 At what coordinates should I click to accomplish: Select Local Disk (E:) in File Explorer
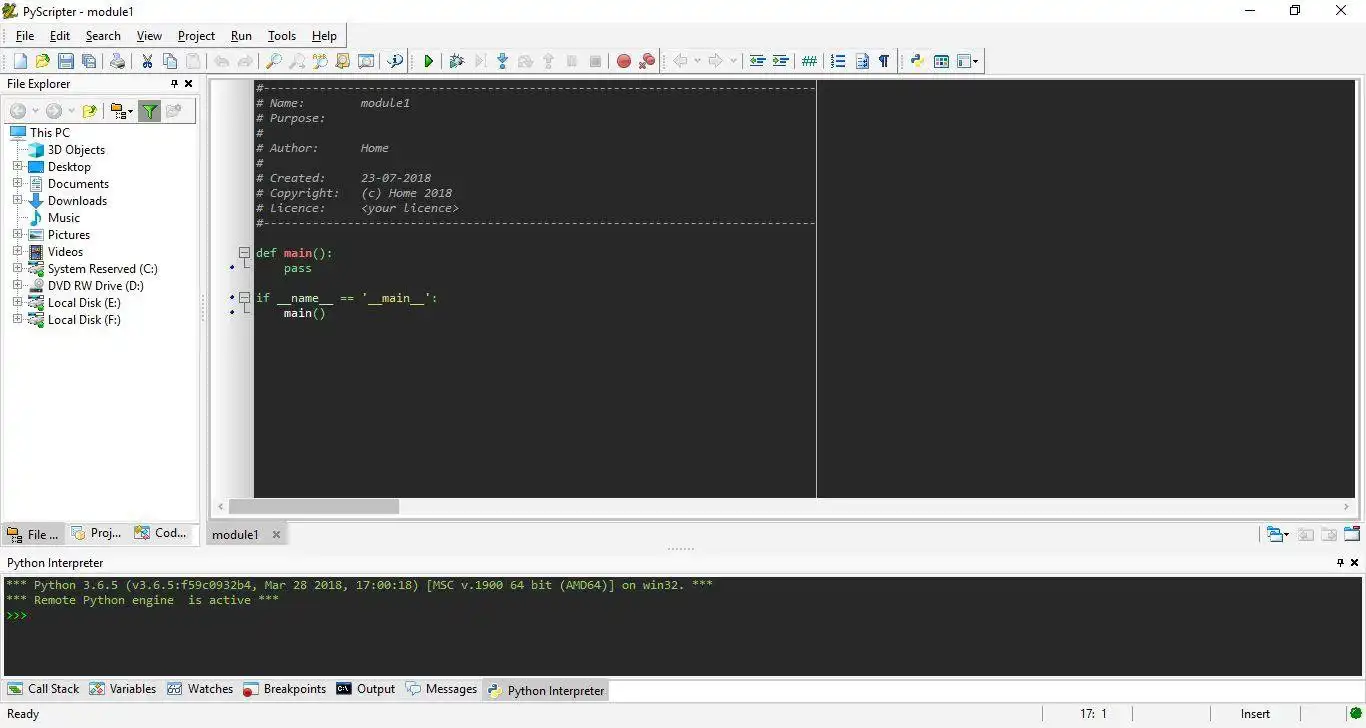[84, 303]
